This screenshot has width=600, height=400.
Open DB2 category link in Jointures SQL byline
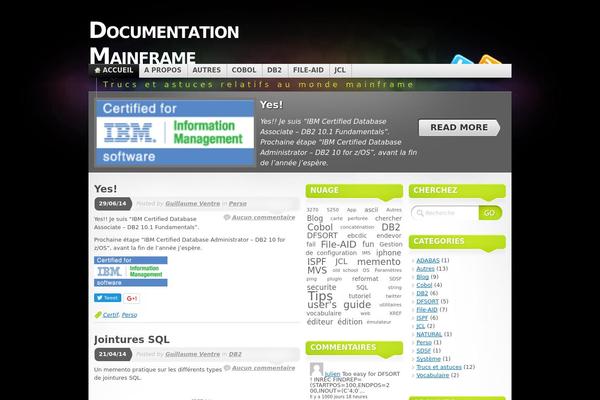click(x=235, y=354)
